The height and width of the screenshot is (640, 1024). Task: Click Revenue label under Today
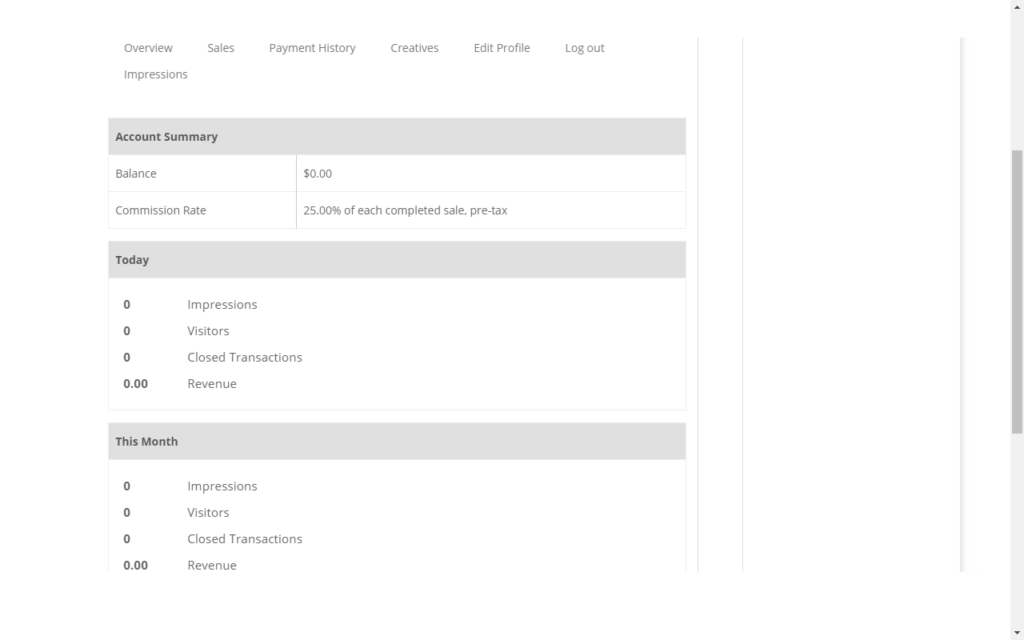(x=212, y=383)
